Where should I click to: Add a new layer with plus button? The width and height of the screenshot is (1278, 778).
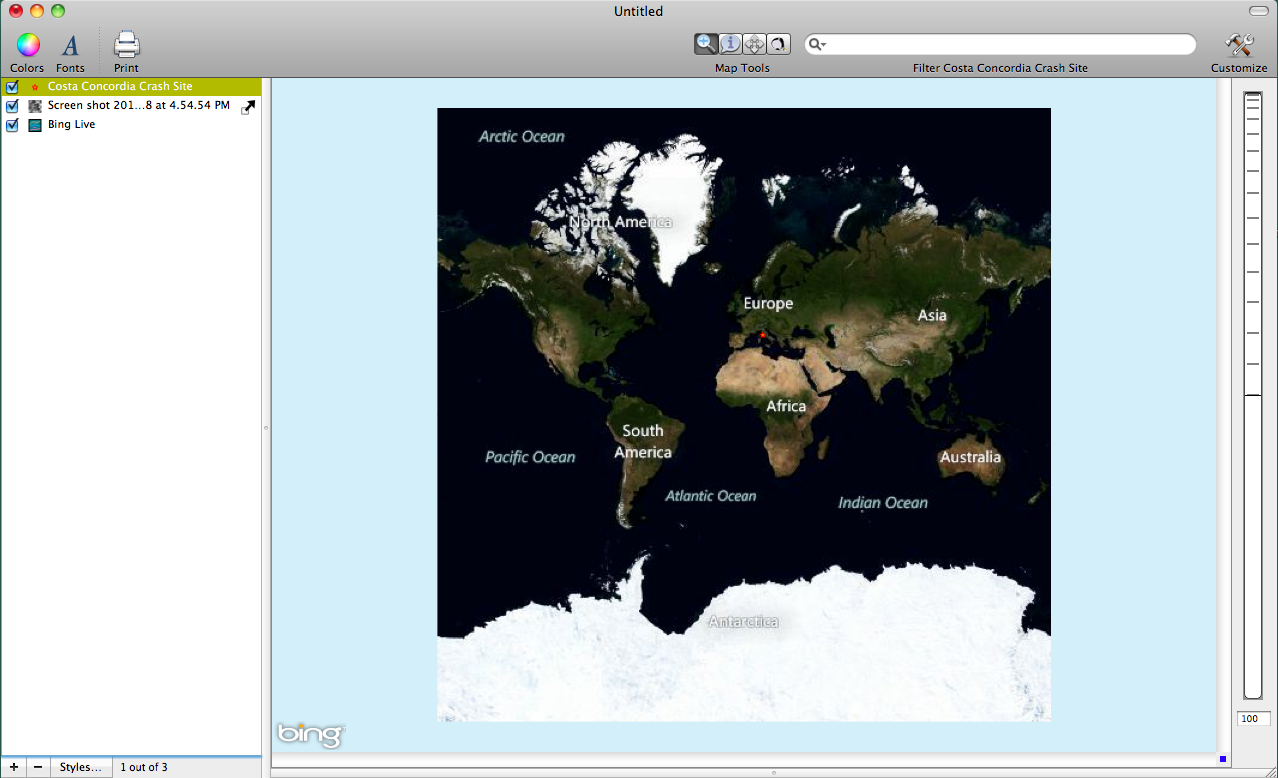coord(13,767)
